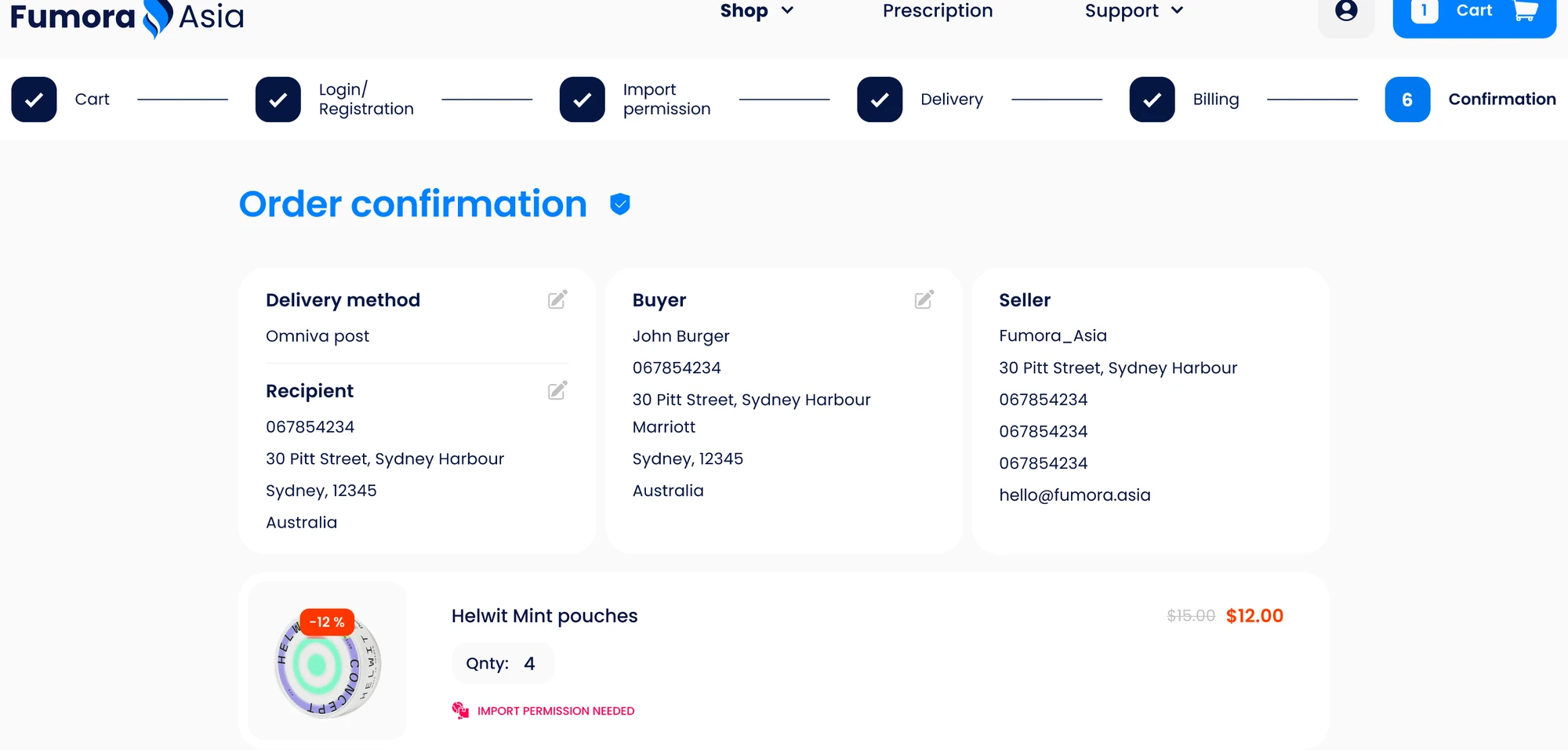1568x750 pixels.
Task: Open the Prescription menu item
Action: pyautogui.click(x=938, y=11)
